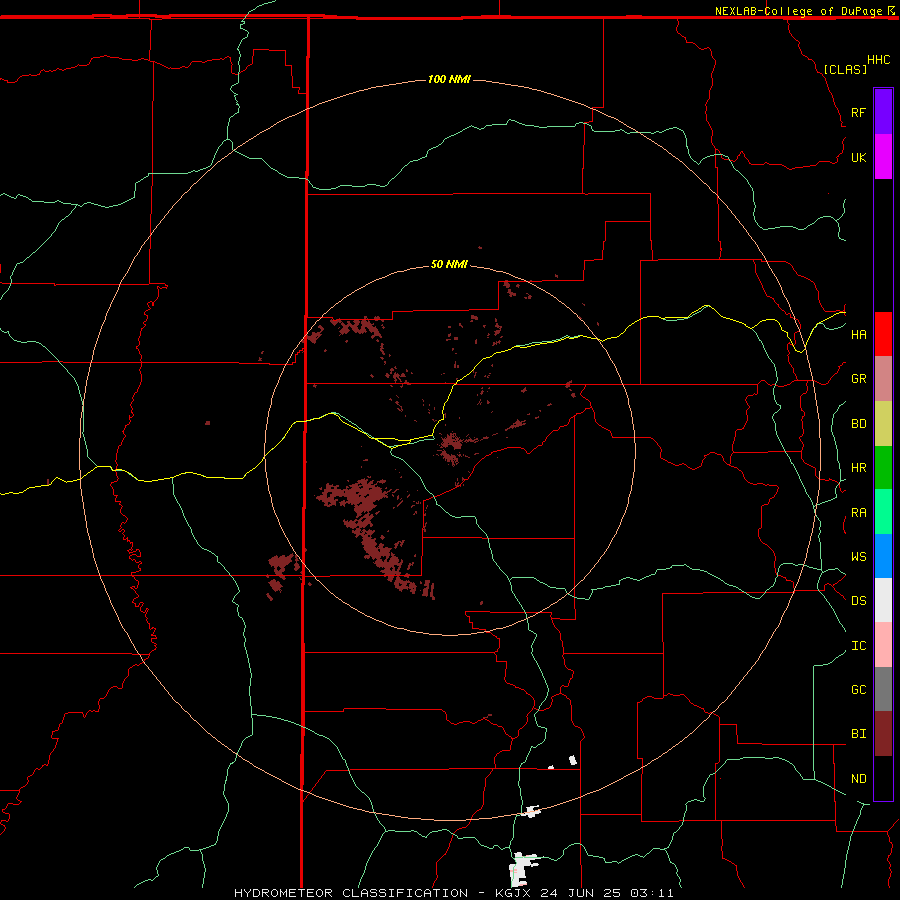Click the white DS legend color swatch
Viewport: 900px width, 900px height.
point(883,600)
